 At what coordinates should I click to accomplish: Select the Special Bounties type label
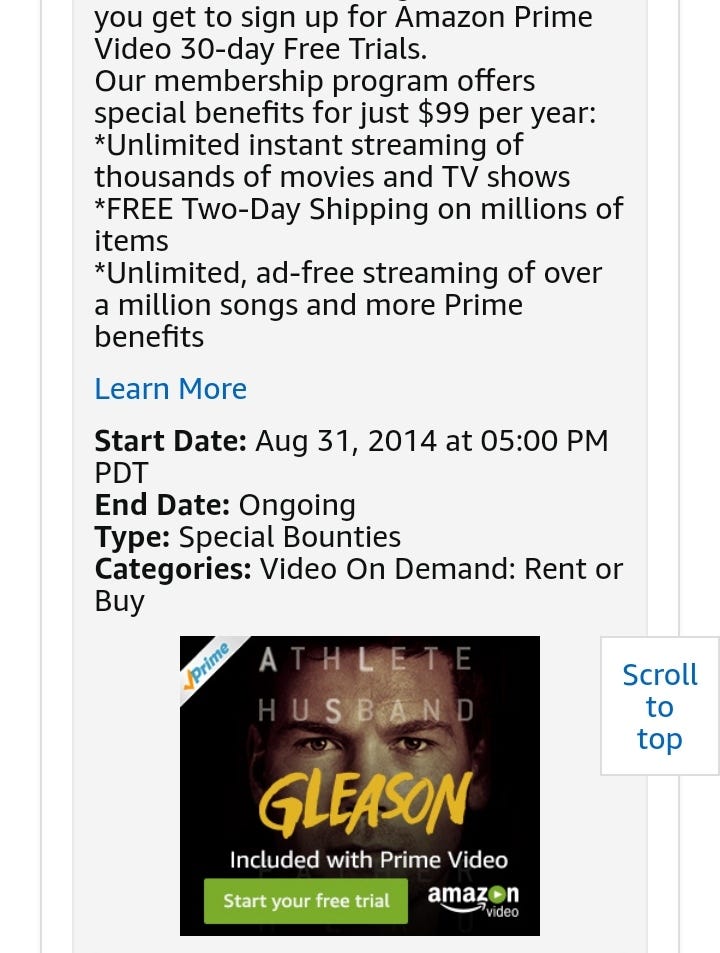click(x=288, y=537)
